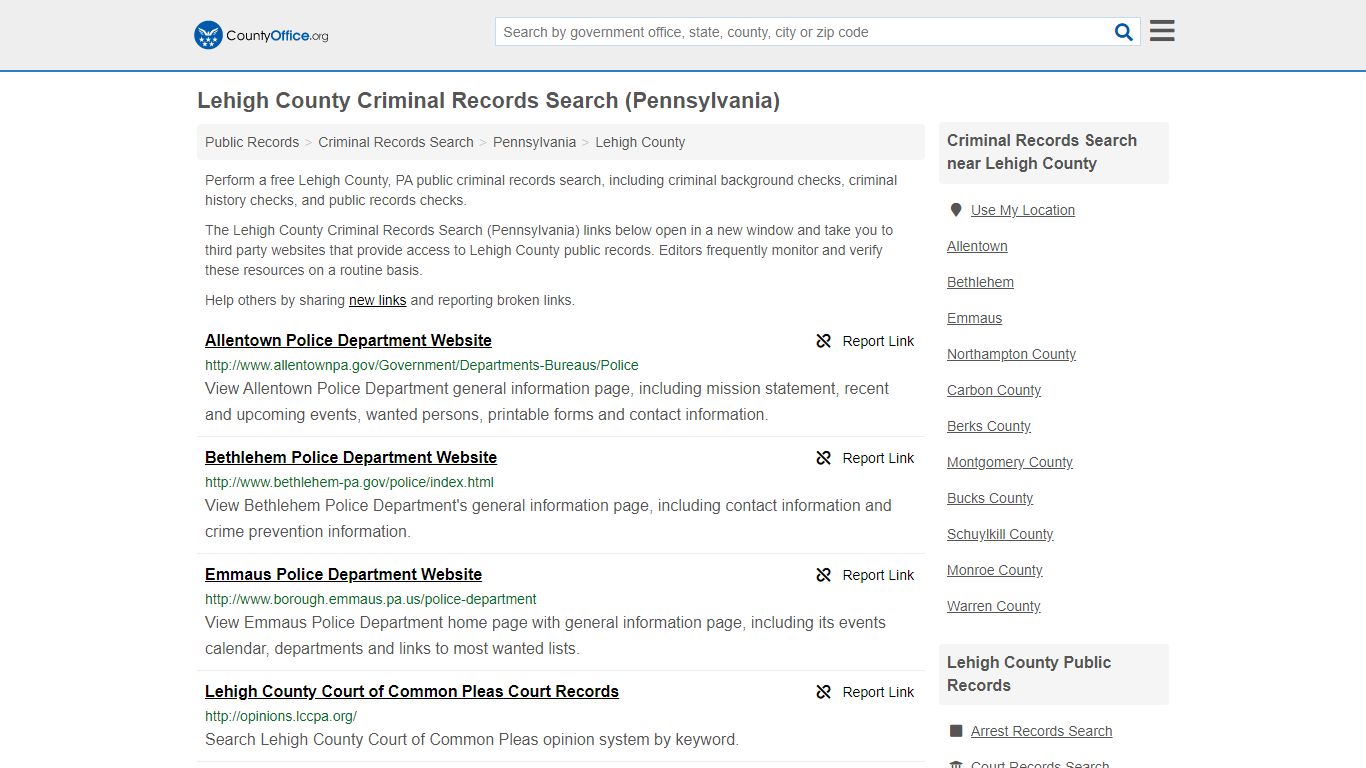Go to Lehigh County breadcrumb
This screenshot has width=1366, height=768.
[x=640, y=142]
